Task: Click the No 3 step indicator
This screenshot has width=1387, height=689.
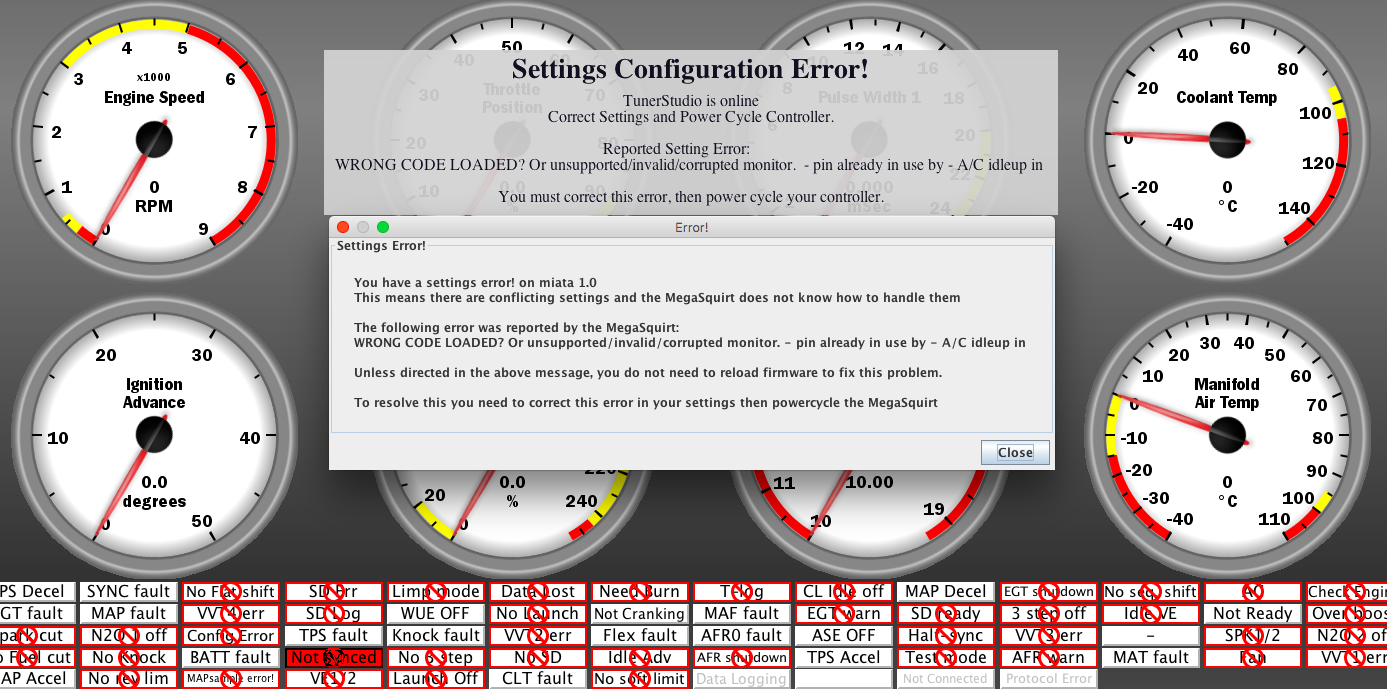Action: tap(435, 657)
